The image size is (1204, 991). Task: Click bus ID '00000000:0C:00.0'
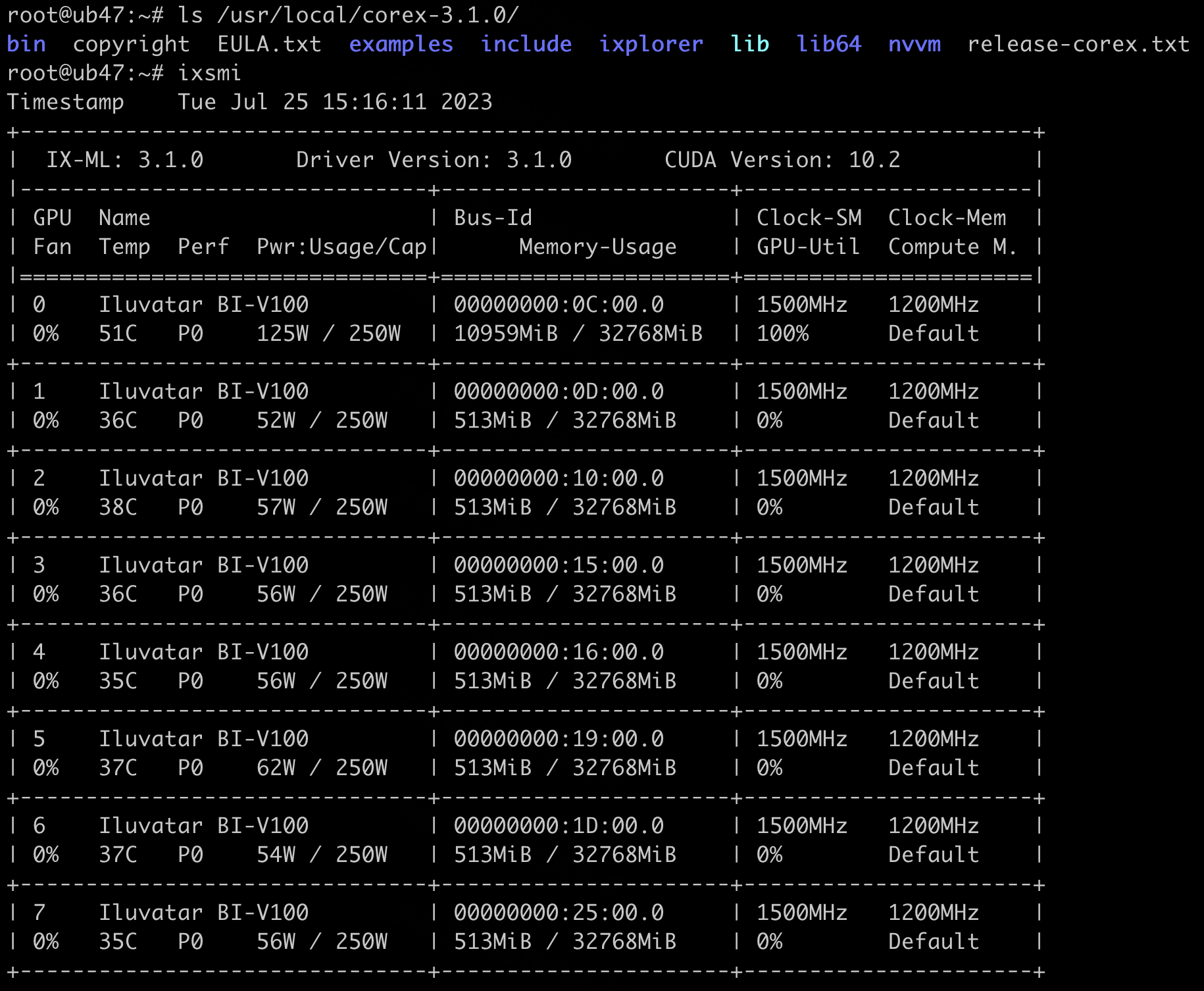coord(559,305)
